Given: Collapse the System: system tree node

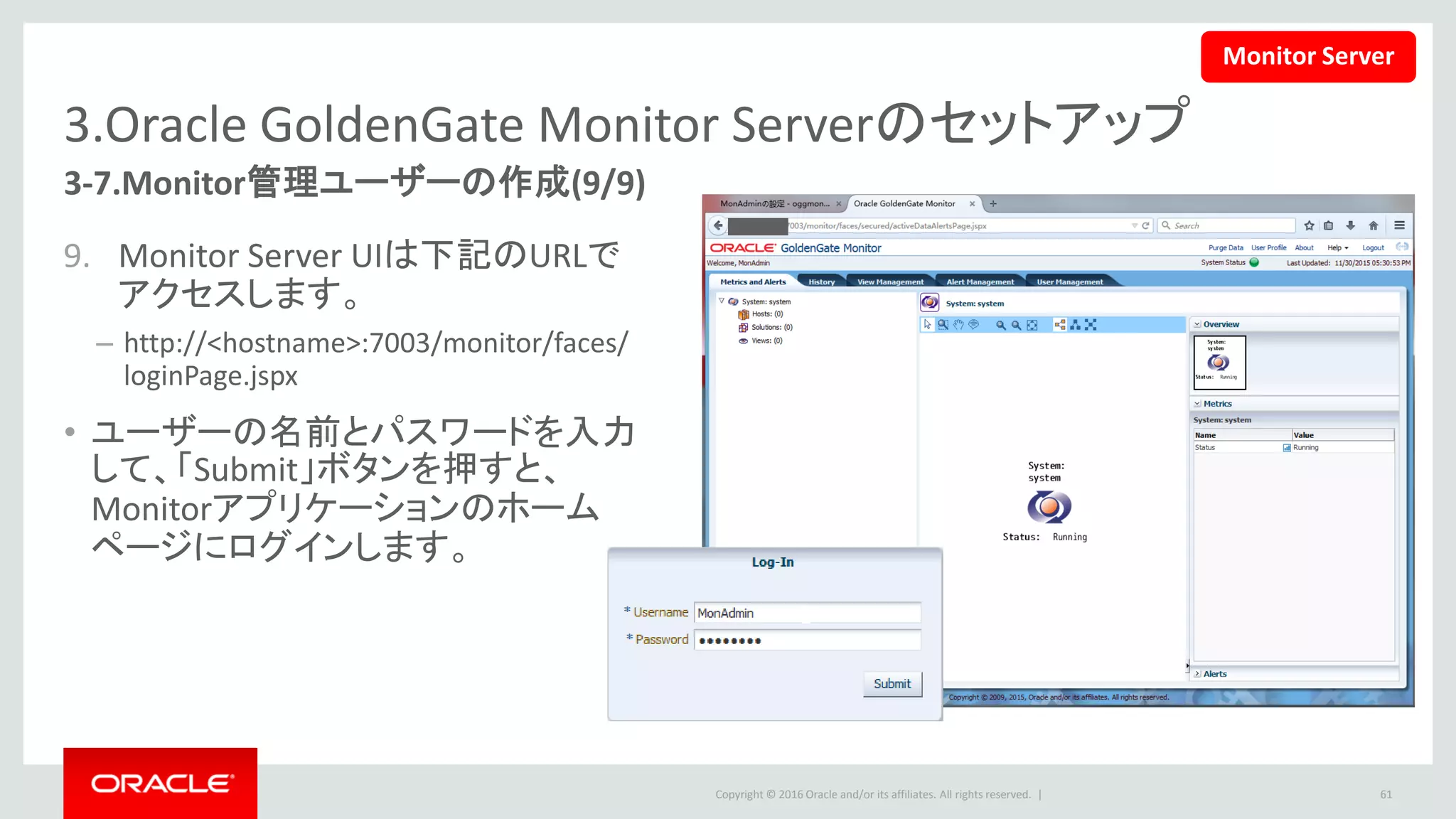Looking at the screenshot, I should pos(722,301).
